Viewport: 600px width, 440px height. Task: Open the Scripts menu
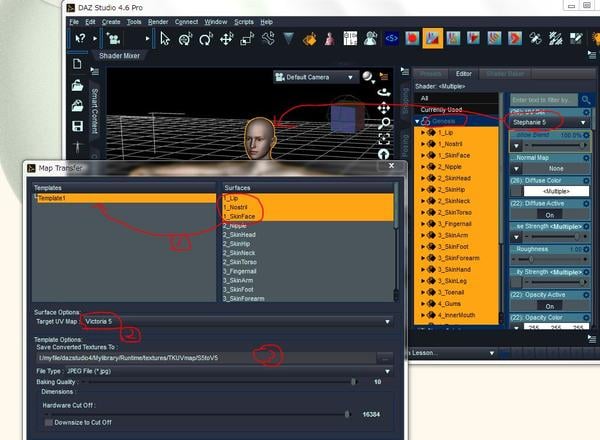pyautogui.click(x=244, y=22)
